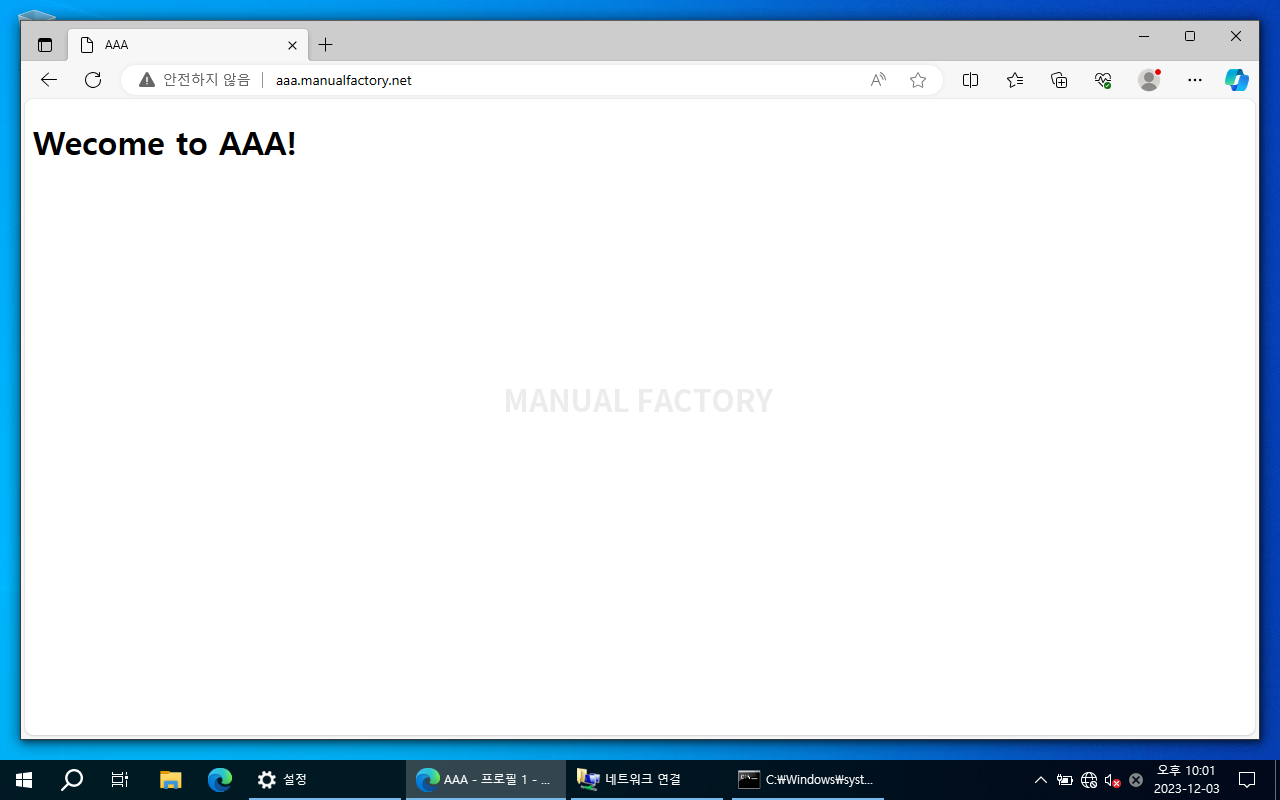Screen dimensions: 1280x800
Task: Click the taskbar Search magnifier
Action: [72, 780]
